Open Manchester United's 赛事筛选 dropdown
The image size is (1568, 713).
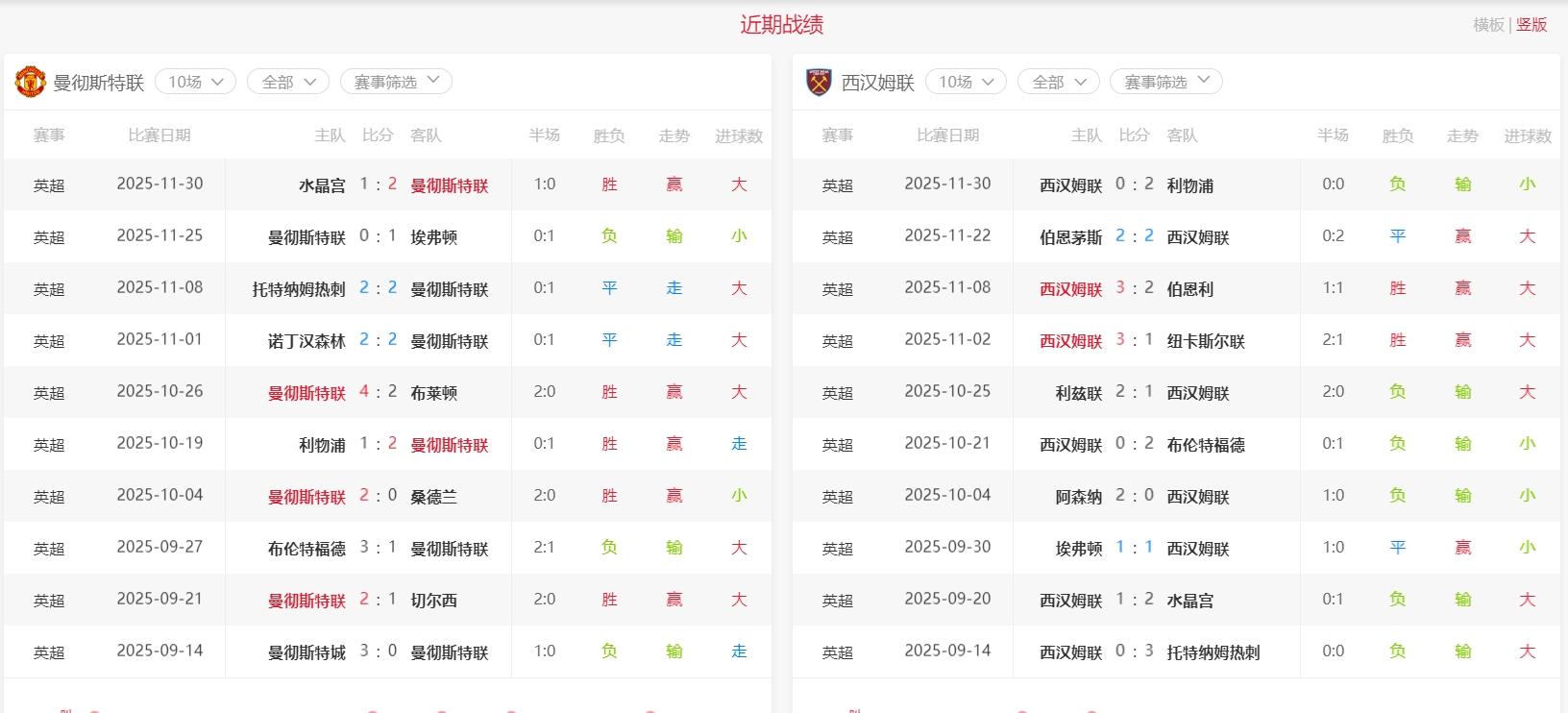point(396,82)
